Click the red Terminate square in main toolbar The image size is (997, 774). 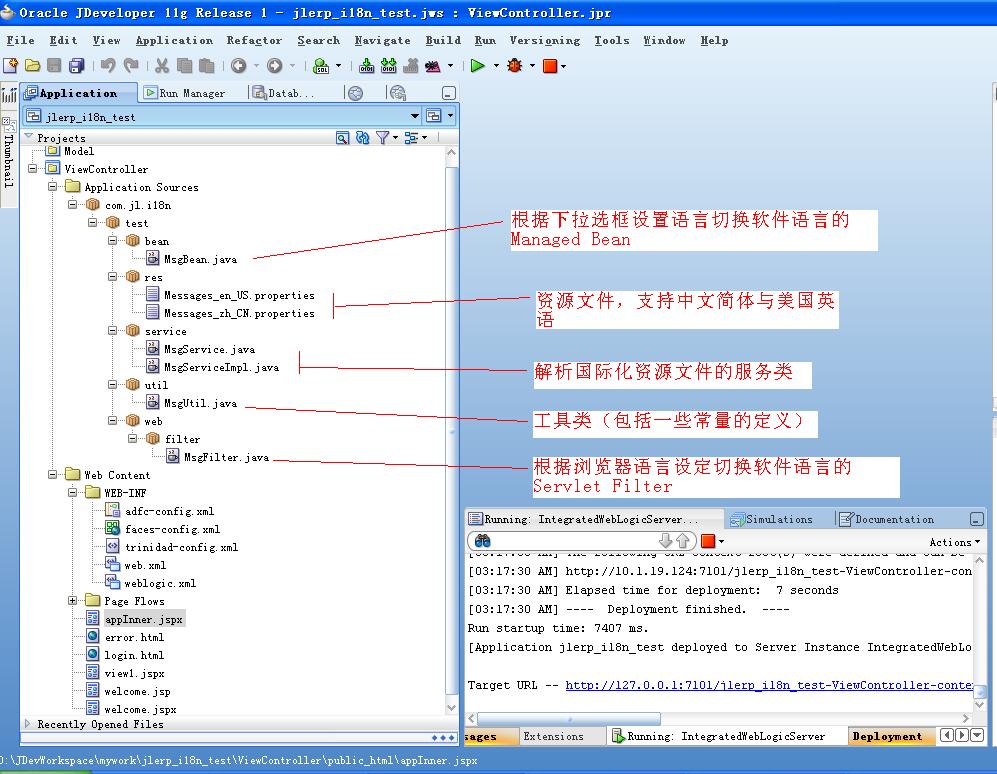tap(550, 66)
